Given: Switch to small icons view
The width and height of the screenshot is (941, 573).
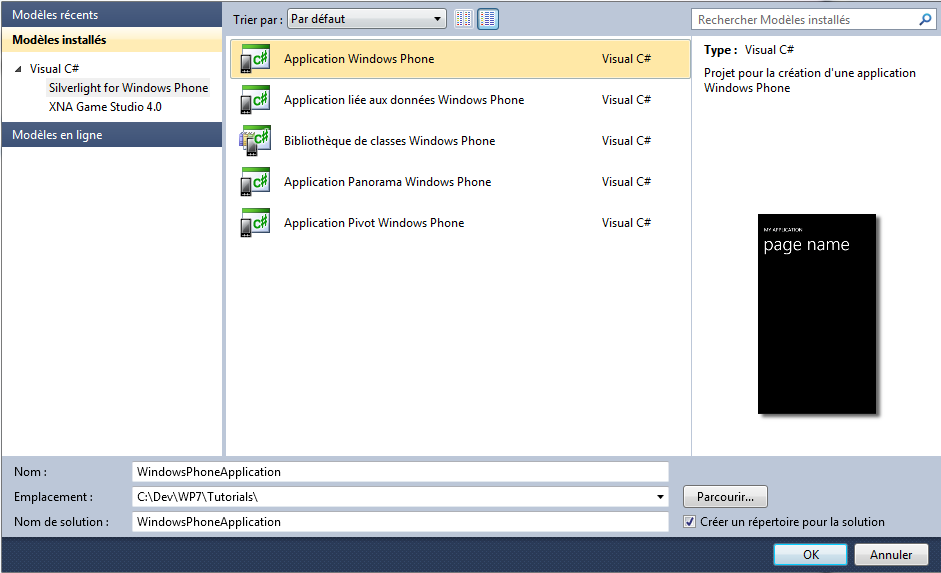Looking at the screenshot, I should coord(464,19).
